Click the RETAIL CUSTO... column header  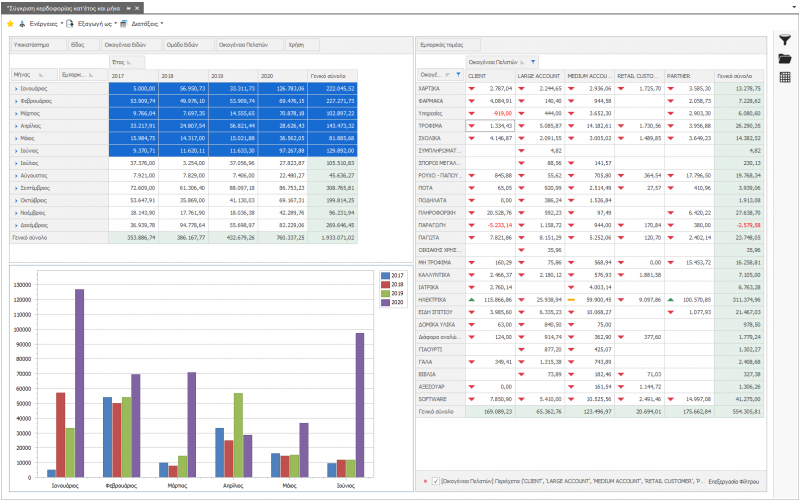click(639, 76)
